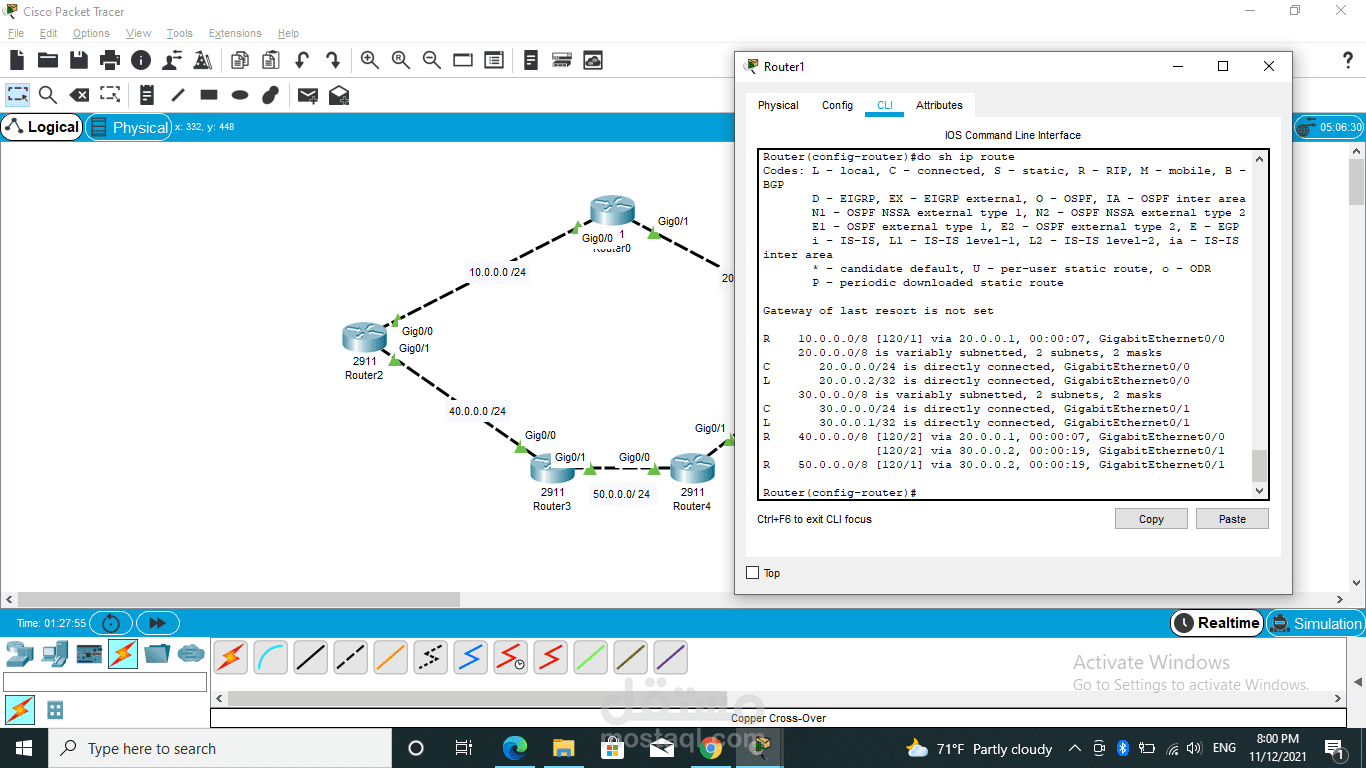Zoom in on the workspace
The image size is (1366, 768).
coord(369,60)
